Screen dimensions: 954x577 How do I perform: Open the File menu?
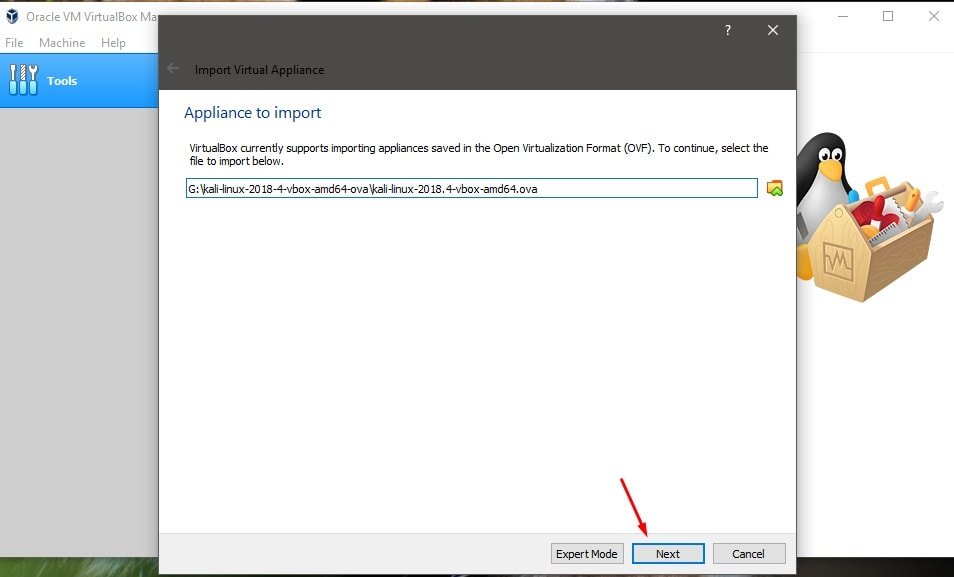pos(14,42)
